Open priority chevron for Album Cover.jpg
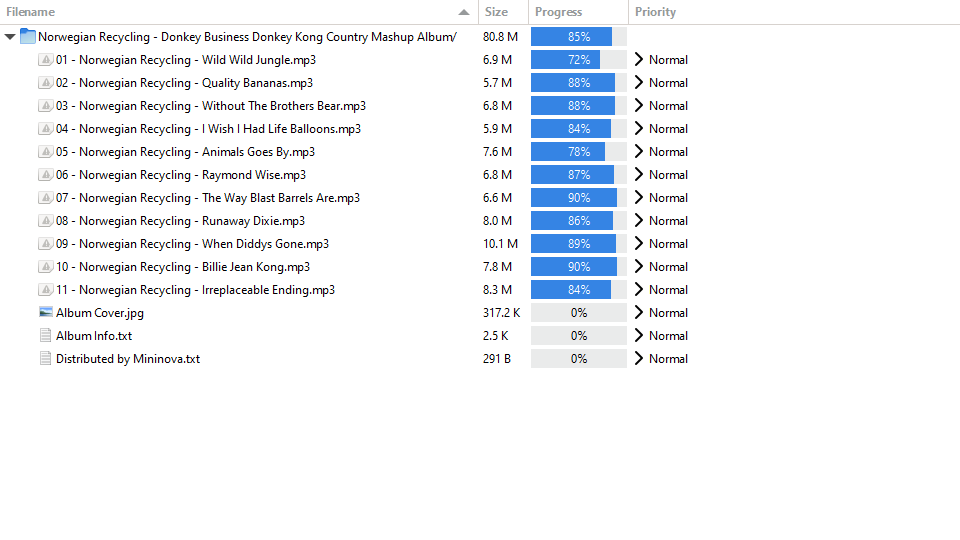The image size is (960, 540). [639, 312]
